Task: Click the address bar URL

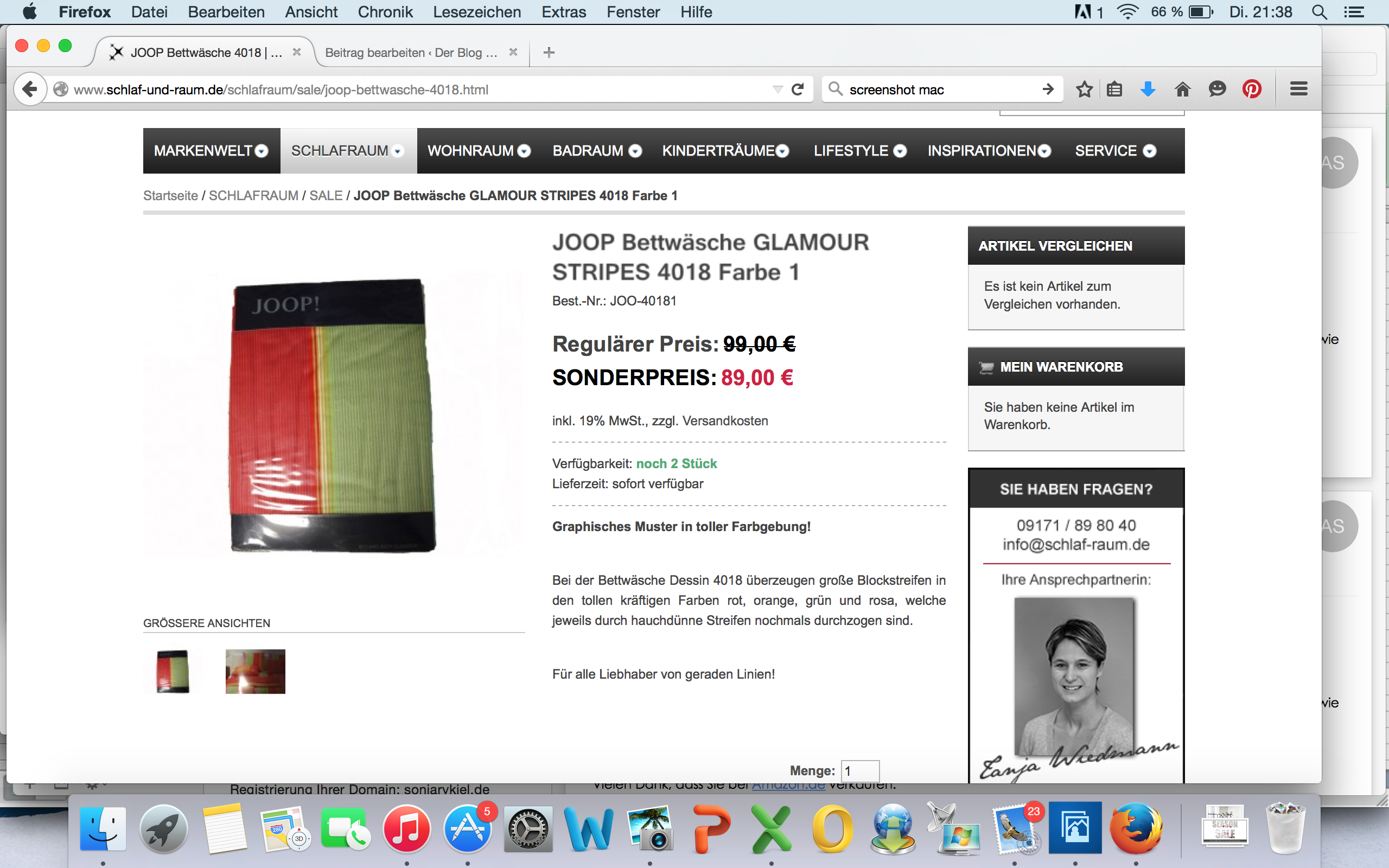Action: [281, 90]
